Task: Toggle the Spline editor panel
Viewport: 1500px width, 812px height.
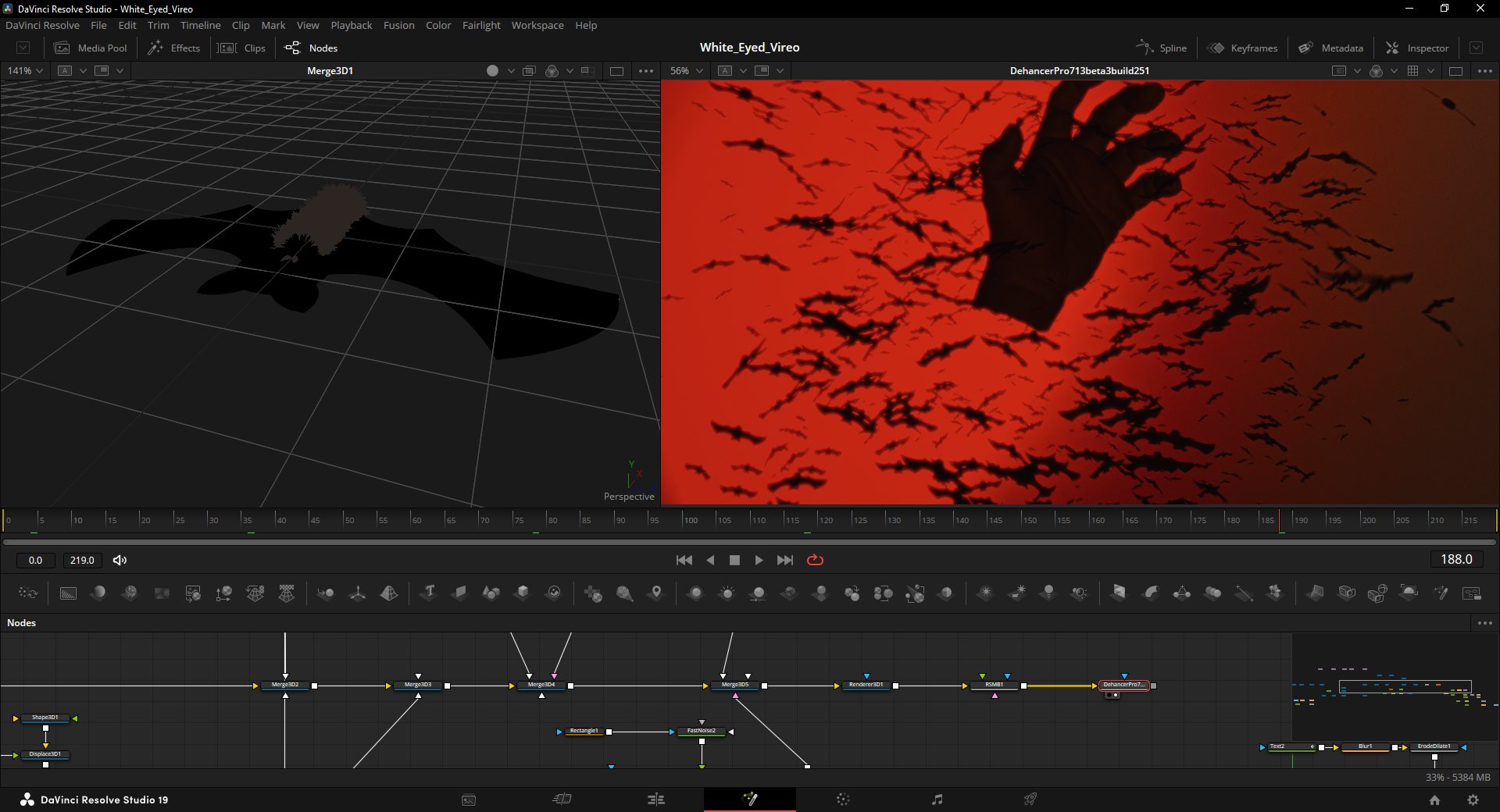Action: [x=1161, y=48]
